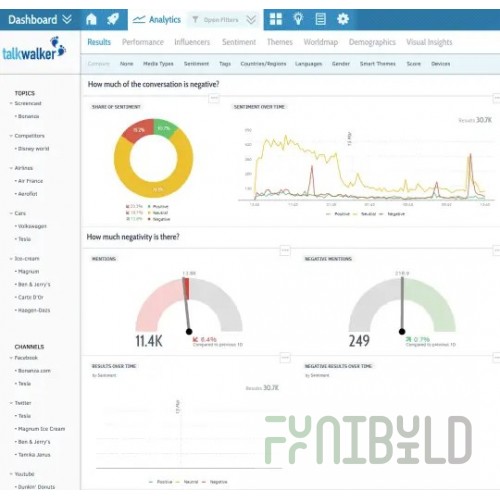This screenshot has height=500, width=500.
Task: Compare by Media Types
Action: 158,64
